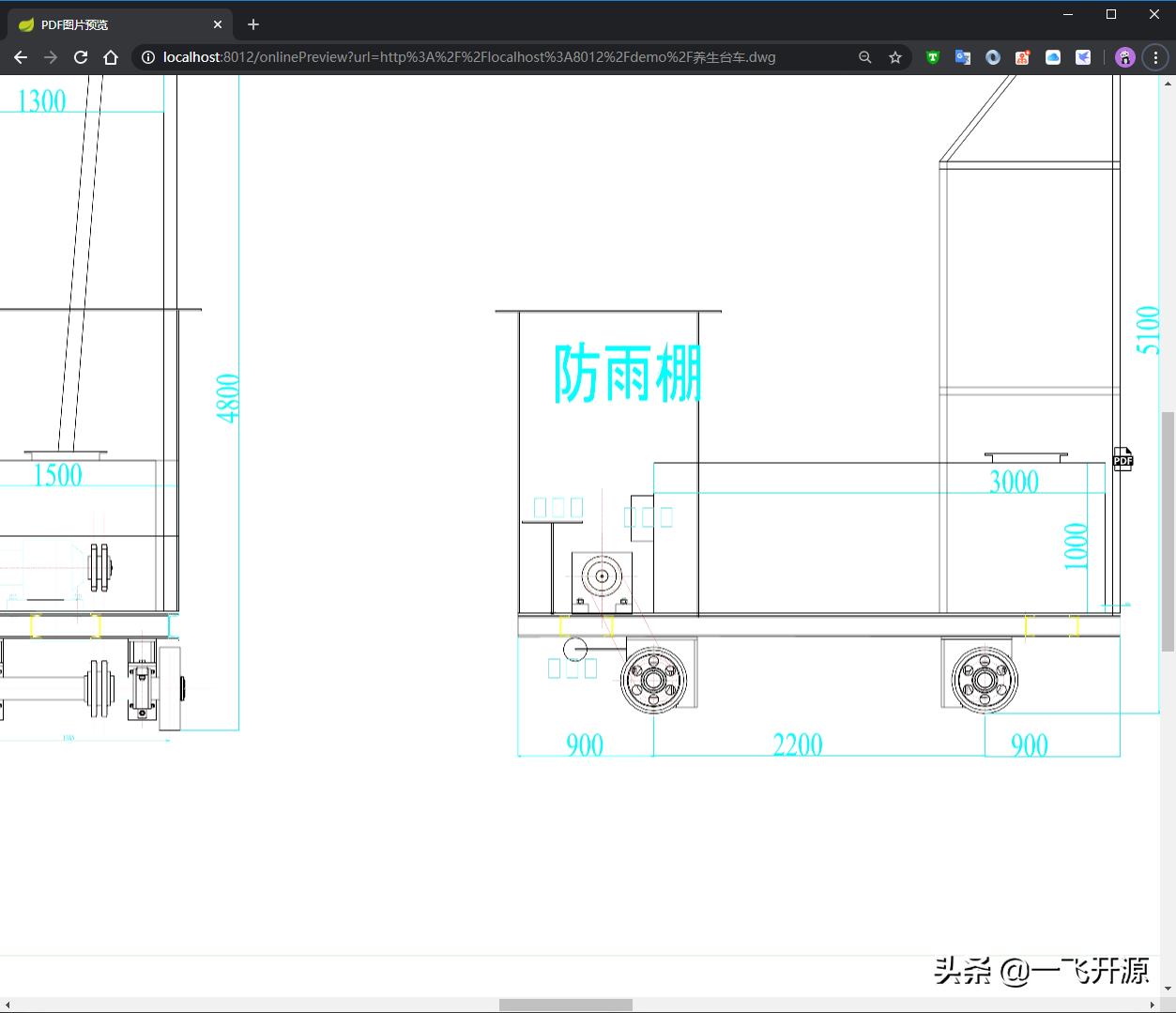Viewport: 1176px width, 1013px height.
Task: Bookmark this page with the star
Action: coord(895,57)
